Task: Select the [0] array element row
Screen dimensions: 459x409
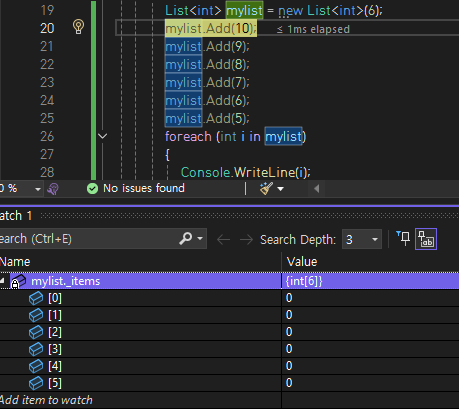Action: (x=229, y=298)
